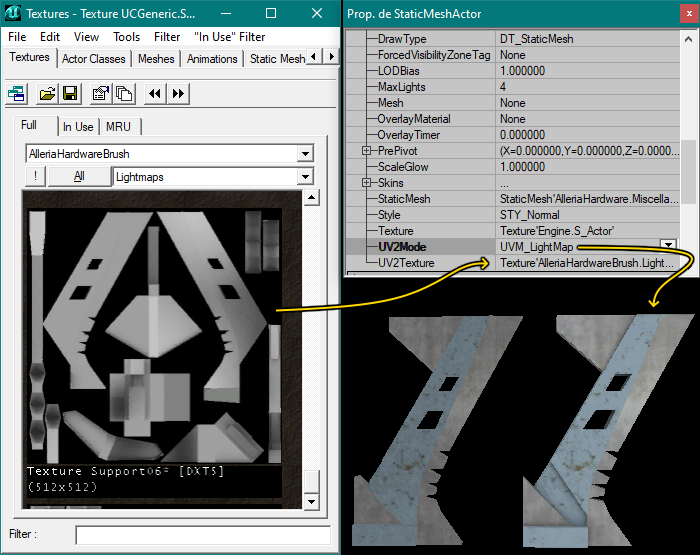This screenshot has width=700, height=555.
Task: Expand the Skins property node
Action: 367,183
